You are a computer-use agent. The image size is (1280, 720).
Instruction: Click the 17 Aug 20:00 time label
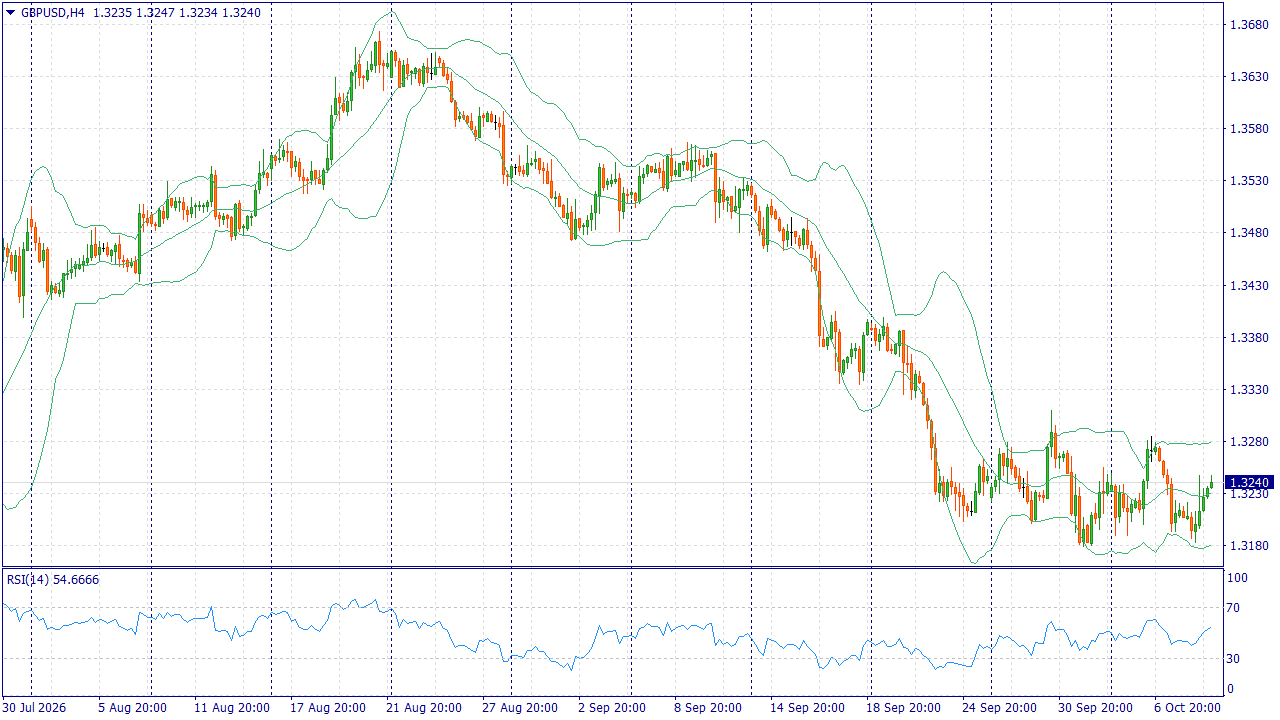[328, 707]
